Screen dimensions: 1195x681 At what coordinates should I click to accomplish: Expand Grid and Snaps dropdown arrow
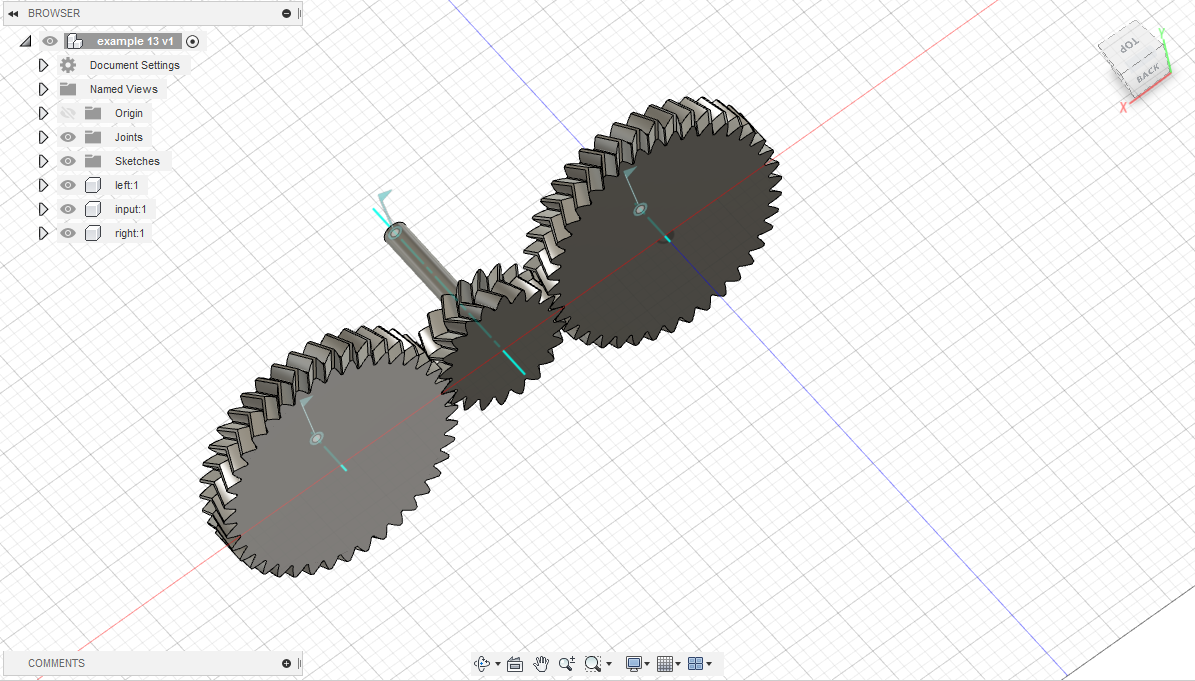[678, 663]
